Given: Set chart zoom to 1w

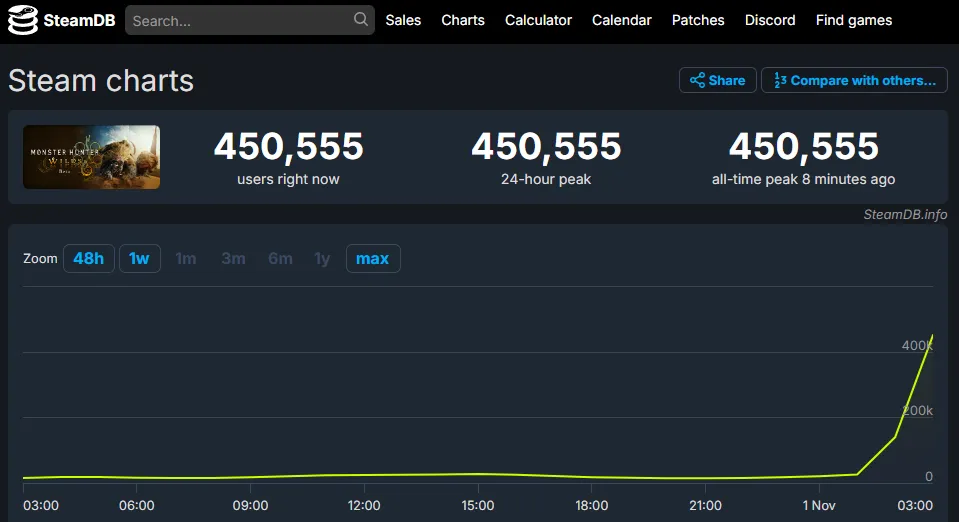Looking at the screenshot, I should click(x=139, y=258).
